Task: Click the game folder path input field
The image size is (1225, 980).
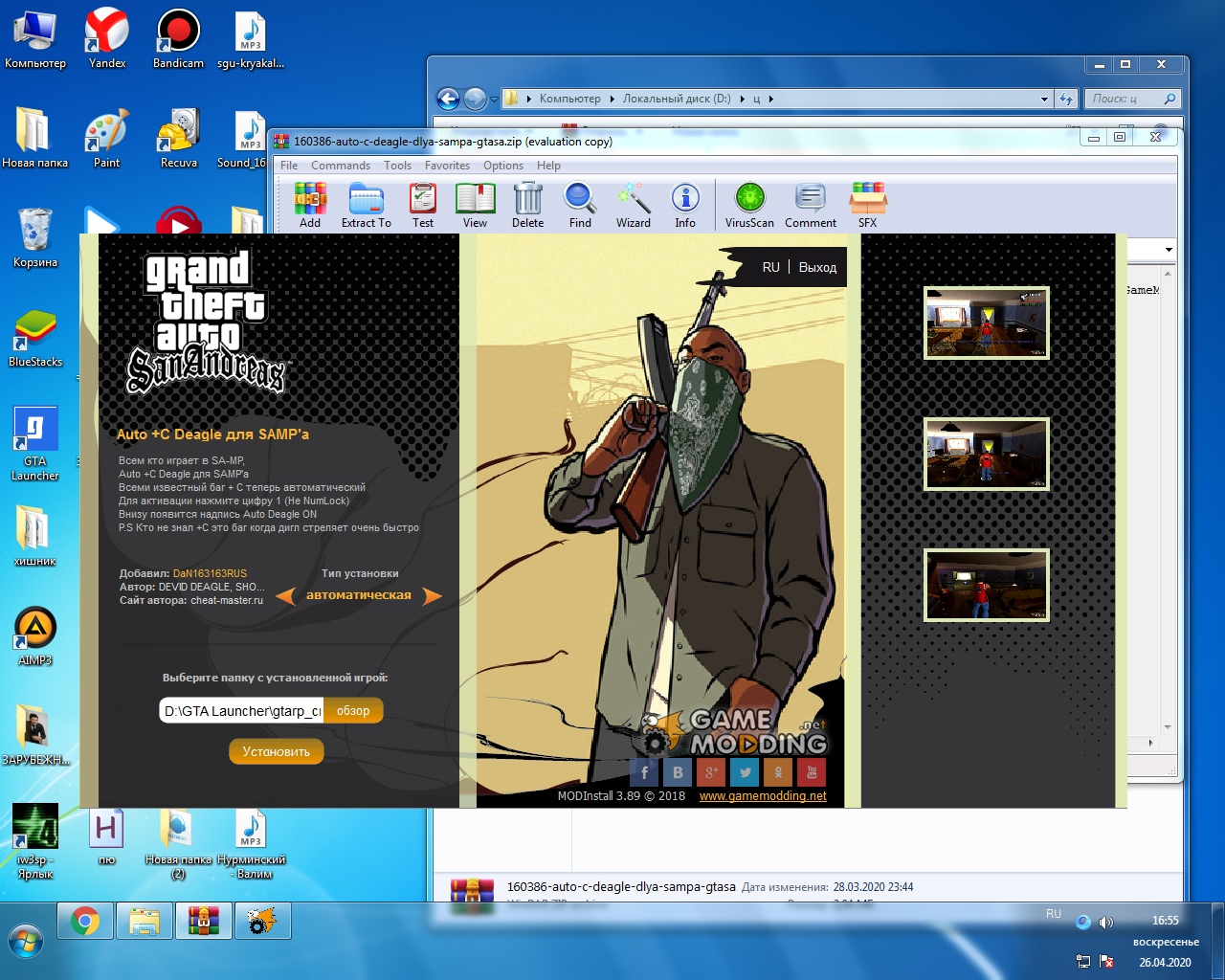Action: coord(241,711)
